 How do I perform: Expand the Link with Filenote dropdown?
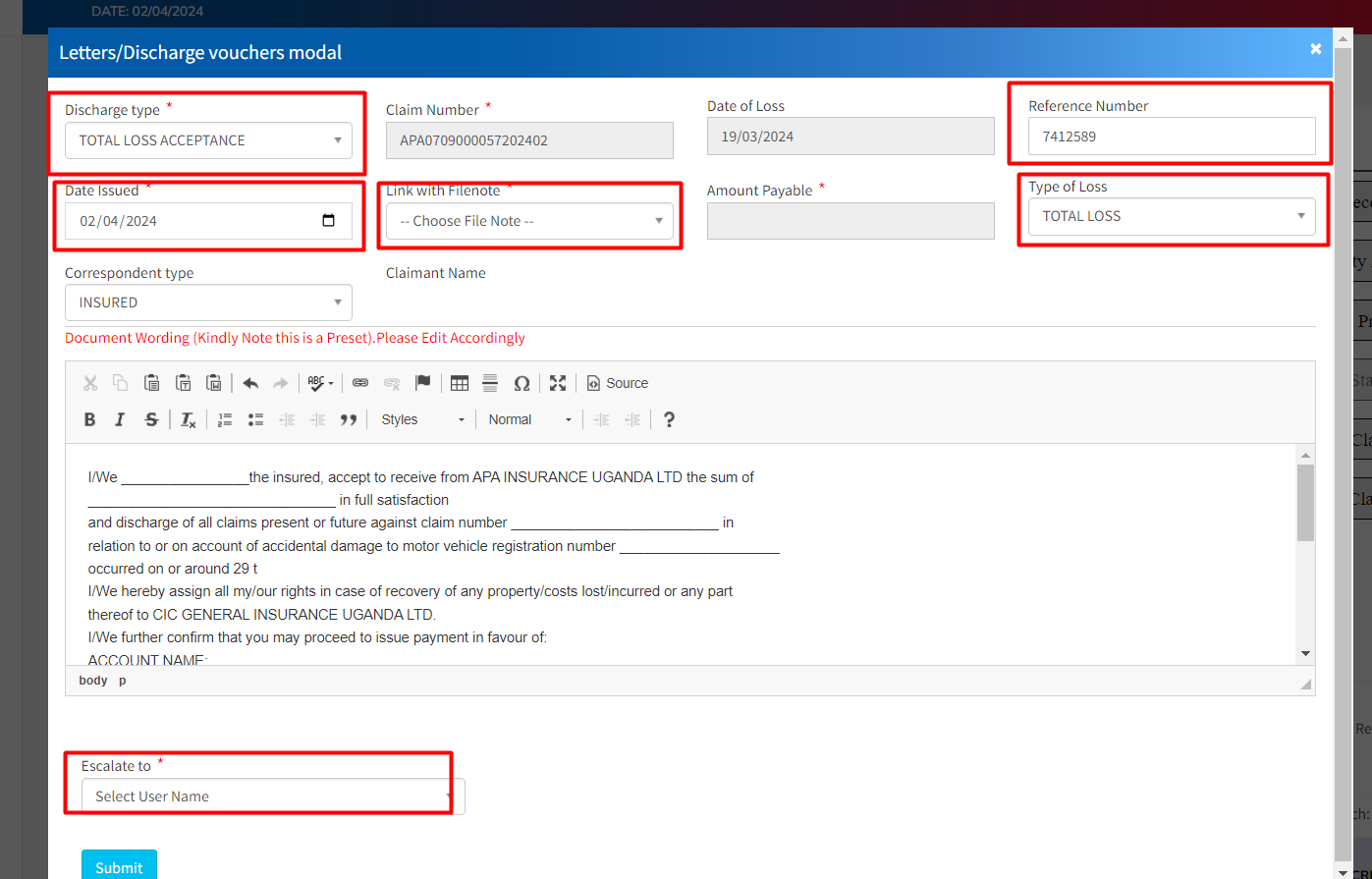pyautogui.click(x=529, y=221)
